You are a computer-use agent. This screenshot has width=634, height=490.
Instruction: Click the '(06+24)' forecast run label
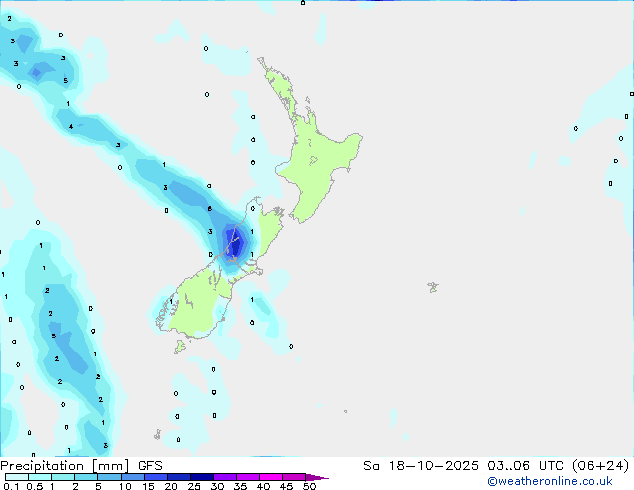(600, 466)
